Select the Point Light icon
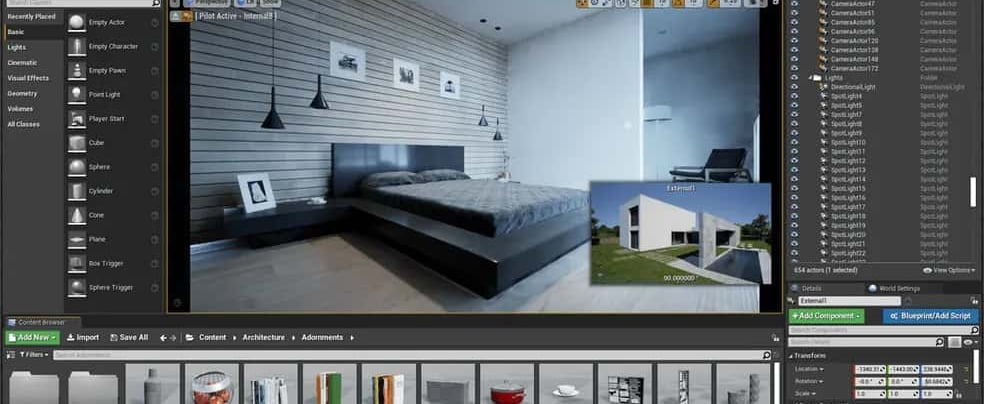This screenshot has height=404, width=984. click(77, 95)
